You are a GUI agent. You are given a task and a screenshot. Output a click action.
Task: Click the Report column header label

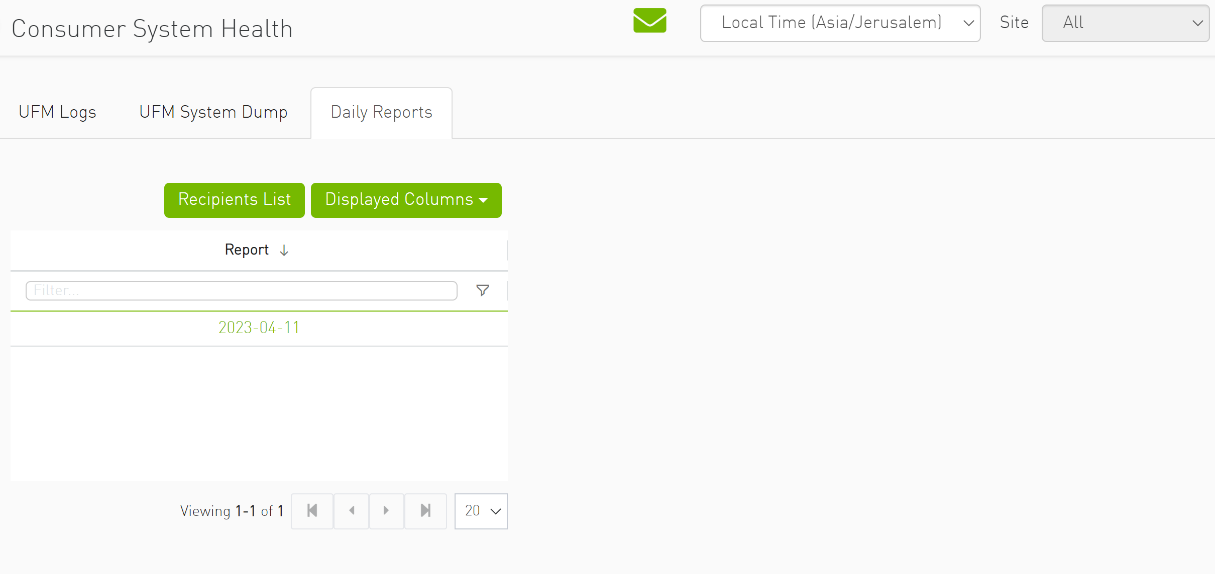tap(246, 250)
